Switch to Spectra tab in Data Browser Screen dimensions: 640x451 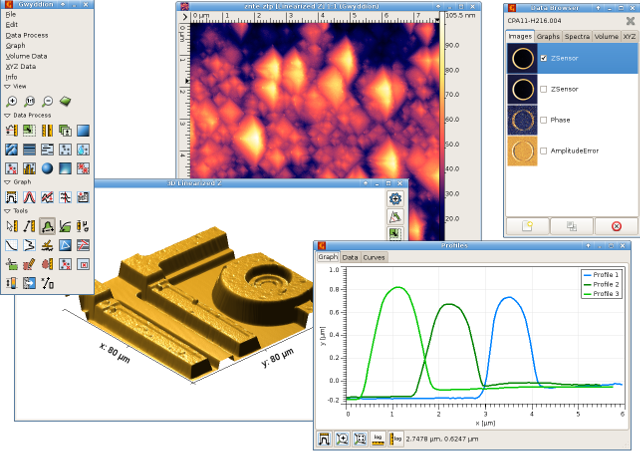point(577,36)
